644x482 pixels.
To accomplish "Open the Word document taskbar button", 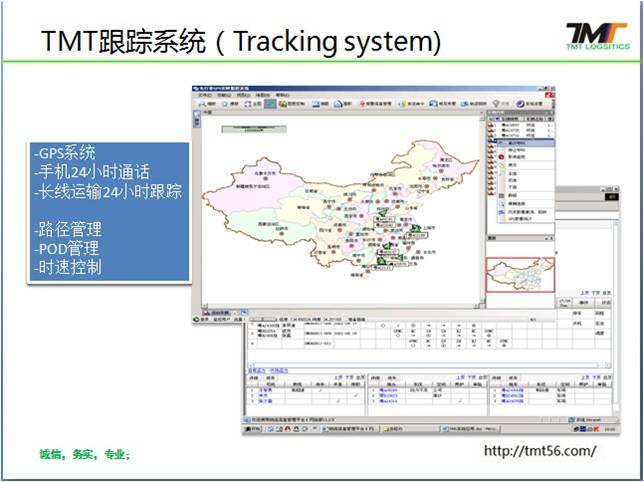I will tap(470, 429).
